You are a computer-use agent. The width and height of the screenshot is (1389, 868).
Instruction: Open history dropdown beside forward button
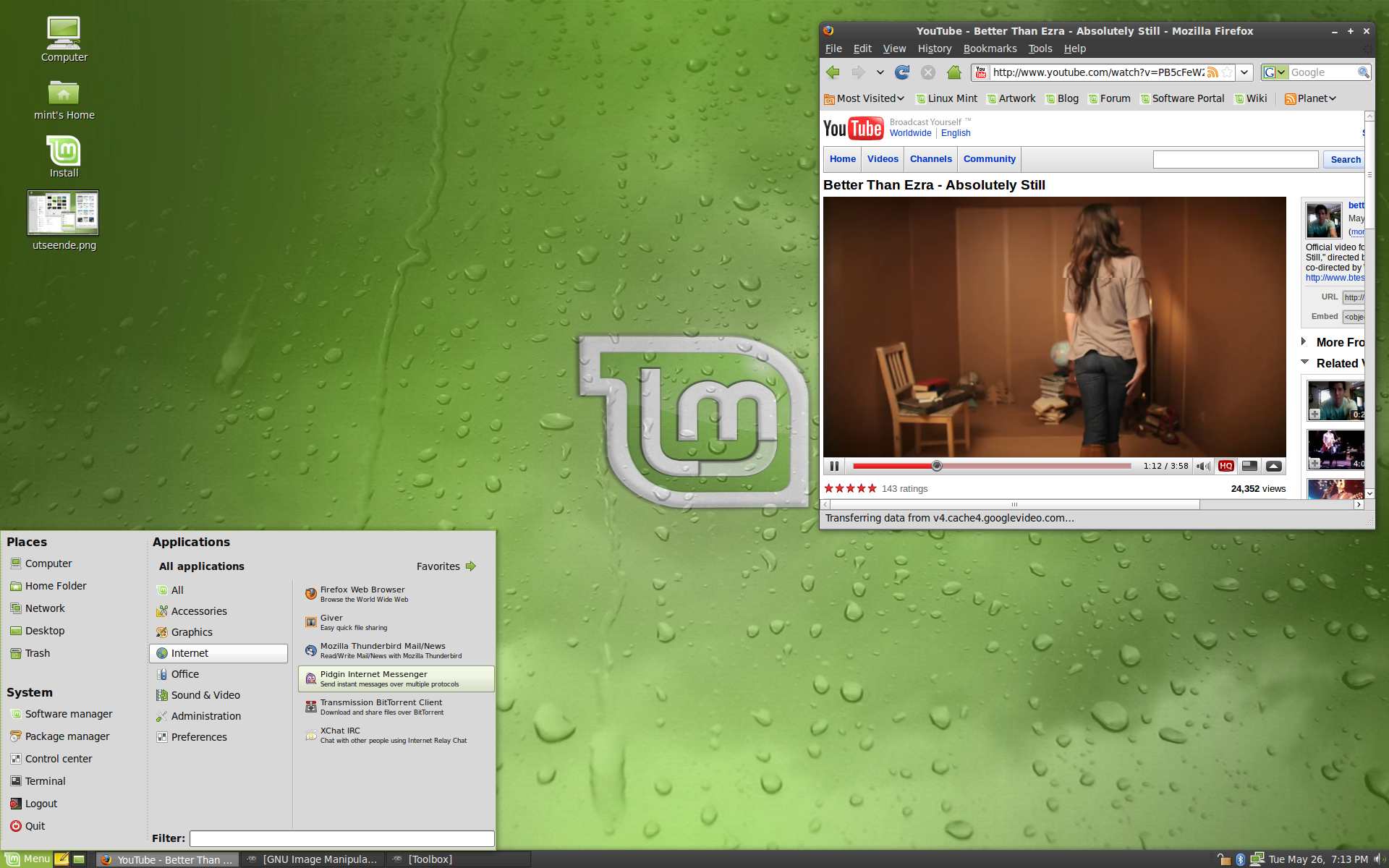(880, 72)
